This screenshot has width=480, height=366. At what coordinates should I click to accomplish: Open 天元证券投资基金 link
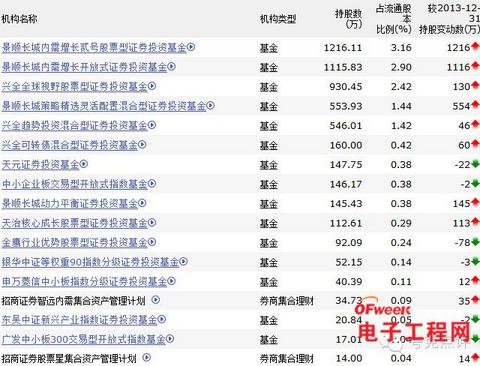(x=40, y=164)
